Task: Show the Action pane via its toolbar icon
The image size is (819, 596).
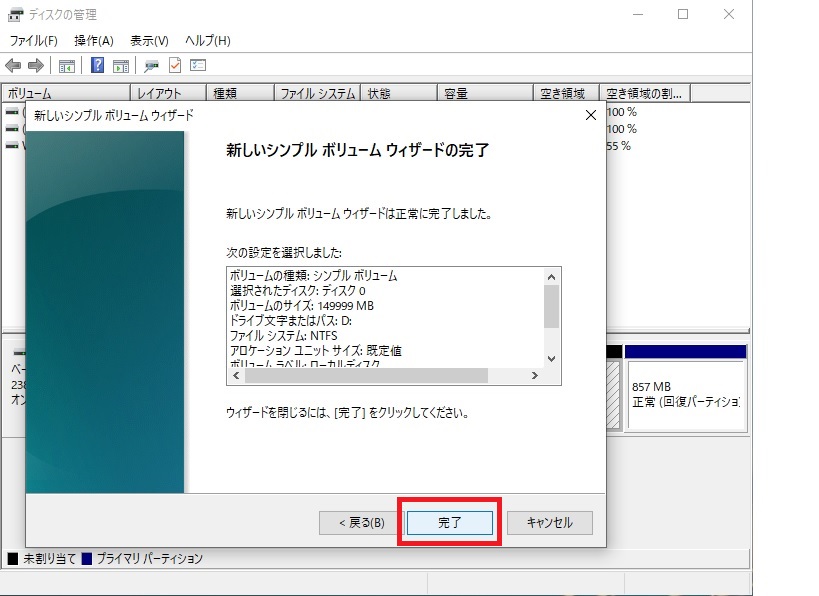Action: pyautogui.click(x=120, y=65)
